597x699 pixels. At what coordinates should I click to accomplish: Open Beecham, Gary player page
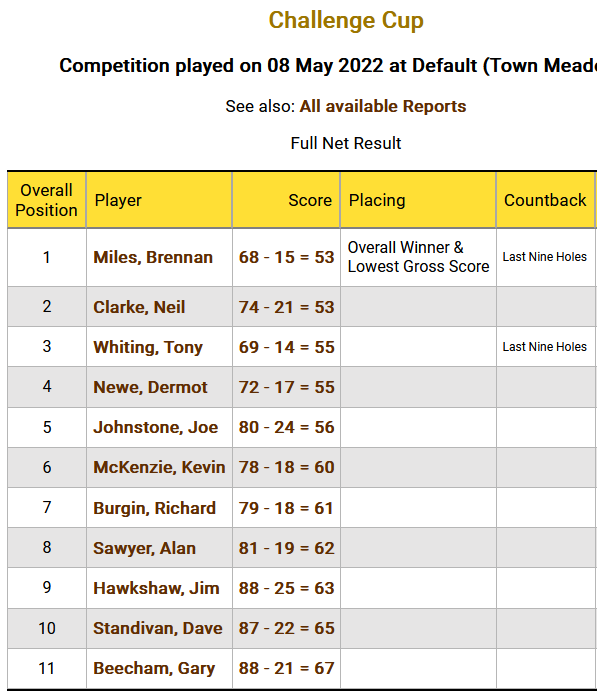pyautogui.click(x=154, y=668)
